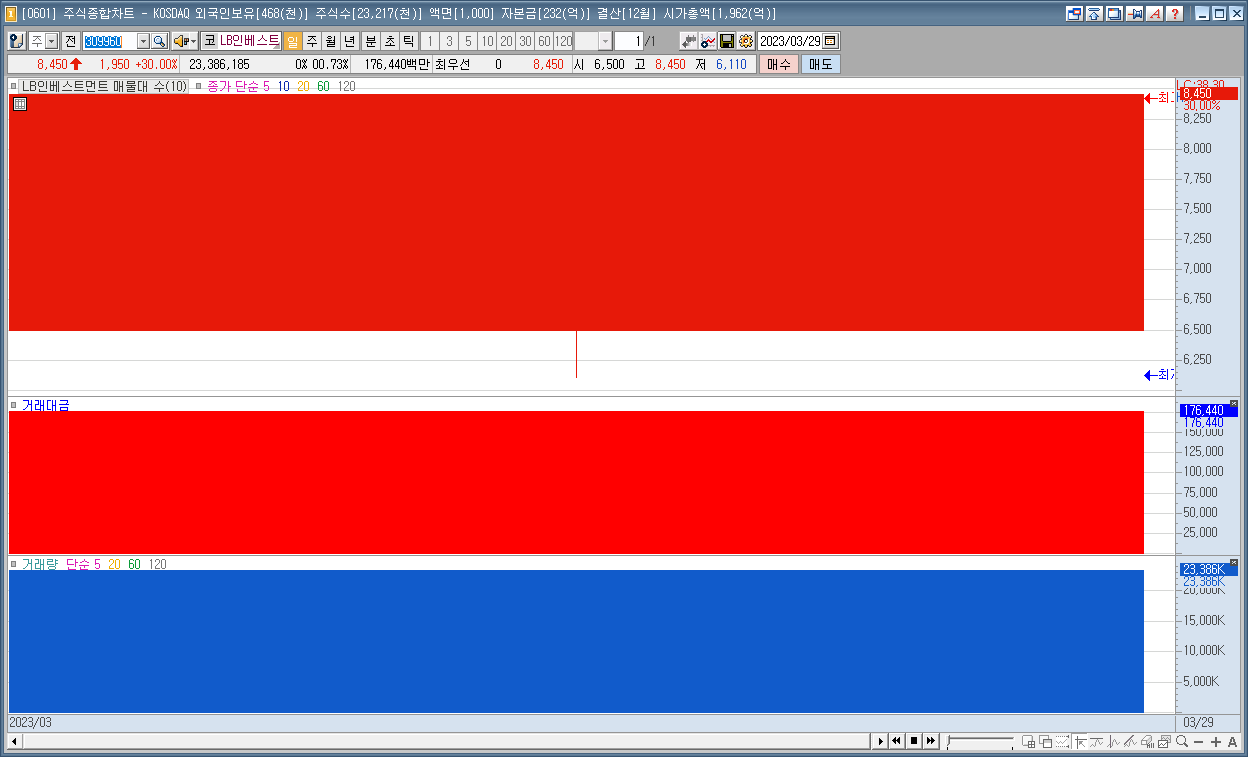Click the minus zoom-out icon
Screen dimensions: 1248x757
1198,741
